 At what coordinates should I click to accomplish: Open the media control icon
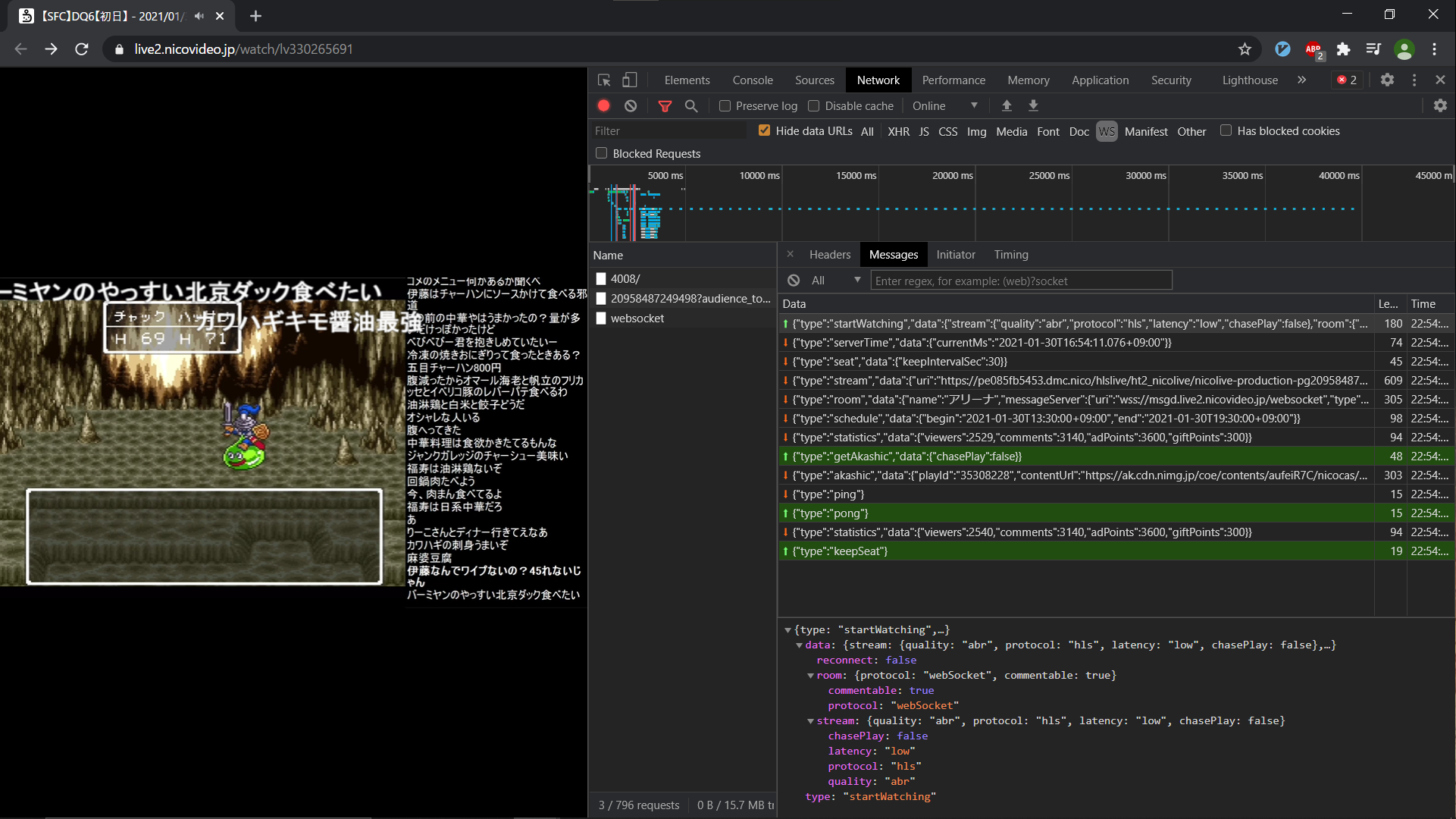pos(1373,49)
